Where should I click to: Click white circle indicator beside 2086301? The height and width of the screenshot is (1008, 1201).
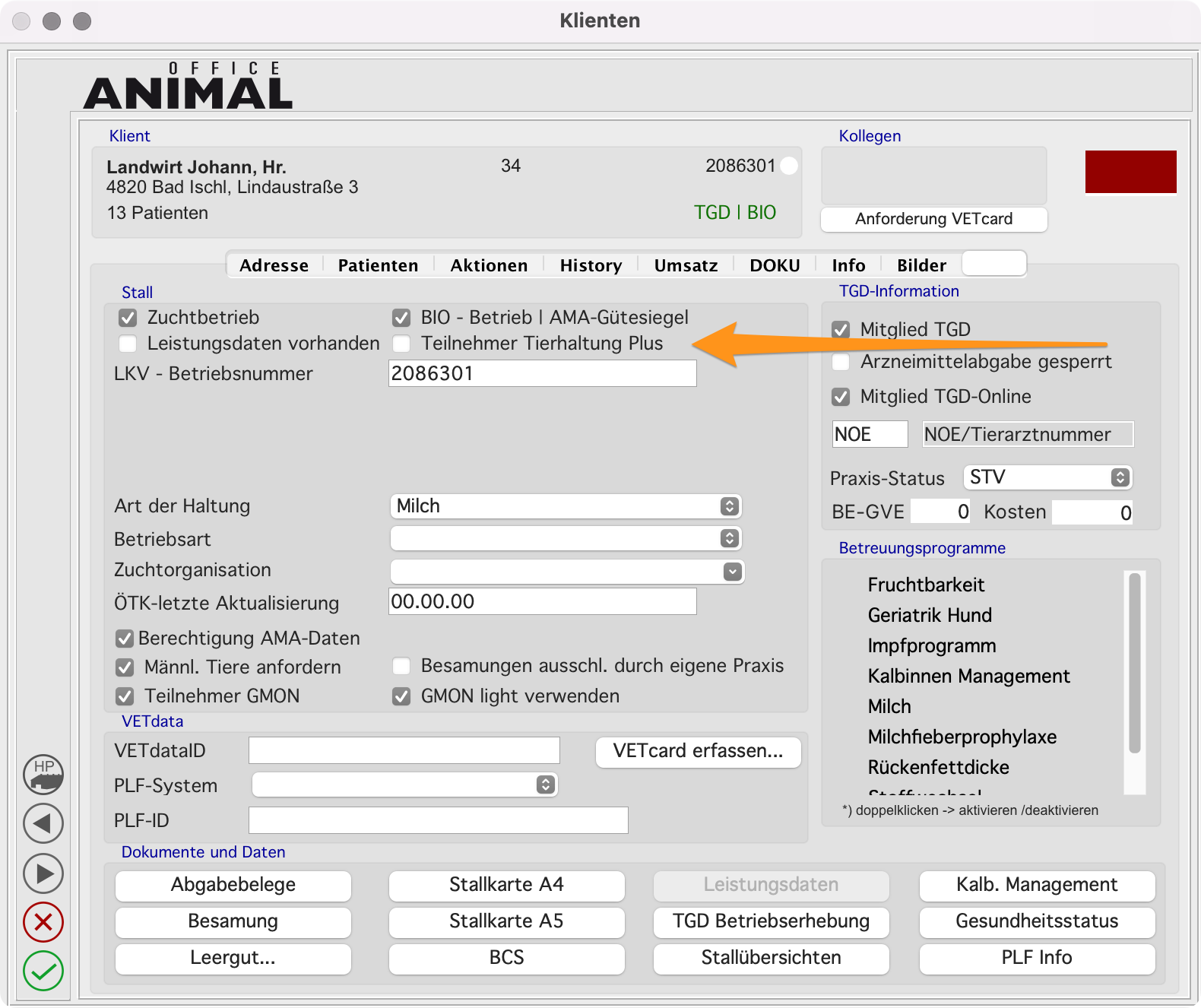[789, 166]
